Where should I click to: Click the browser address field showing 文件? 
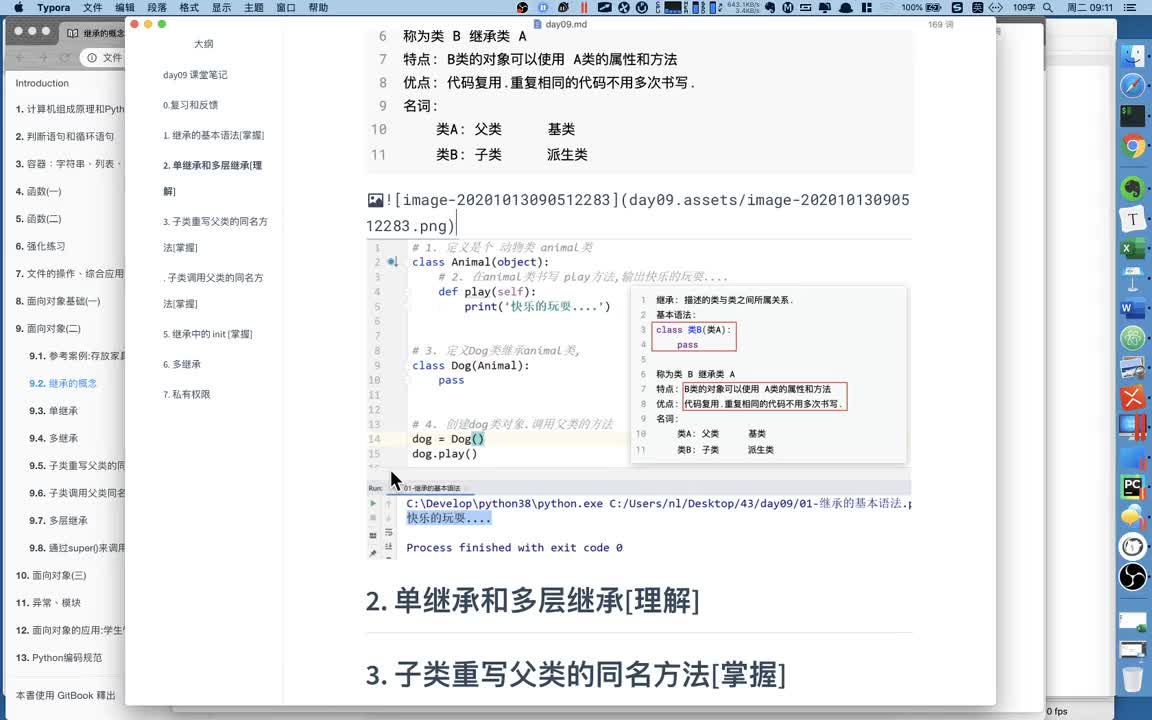102,57
